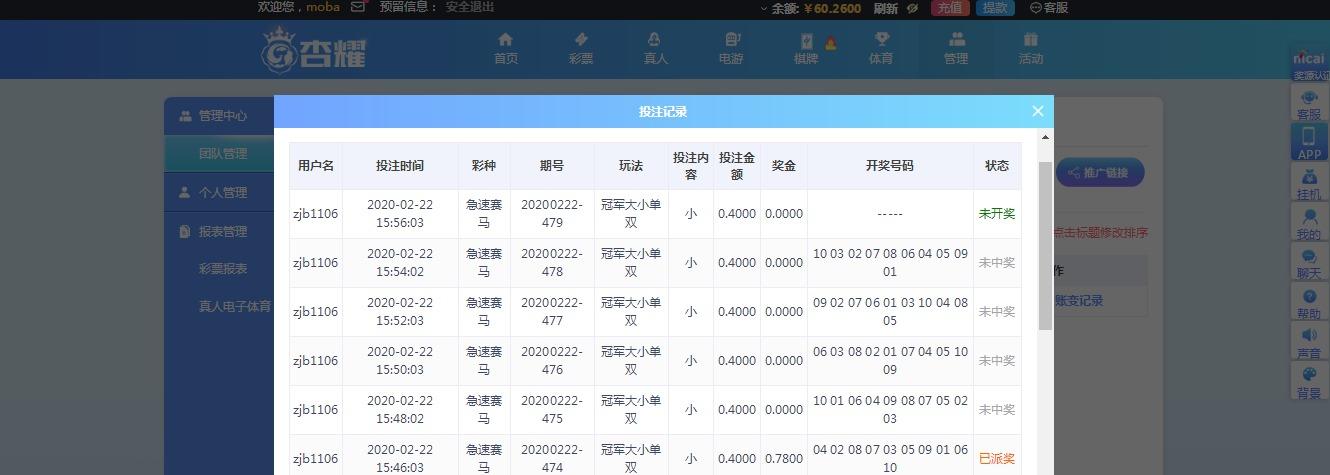Click the 奖金 column header
The image size is (1330, 475).
click(784, 166)
